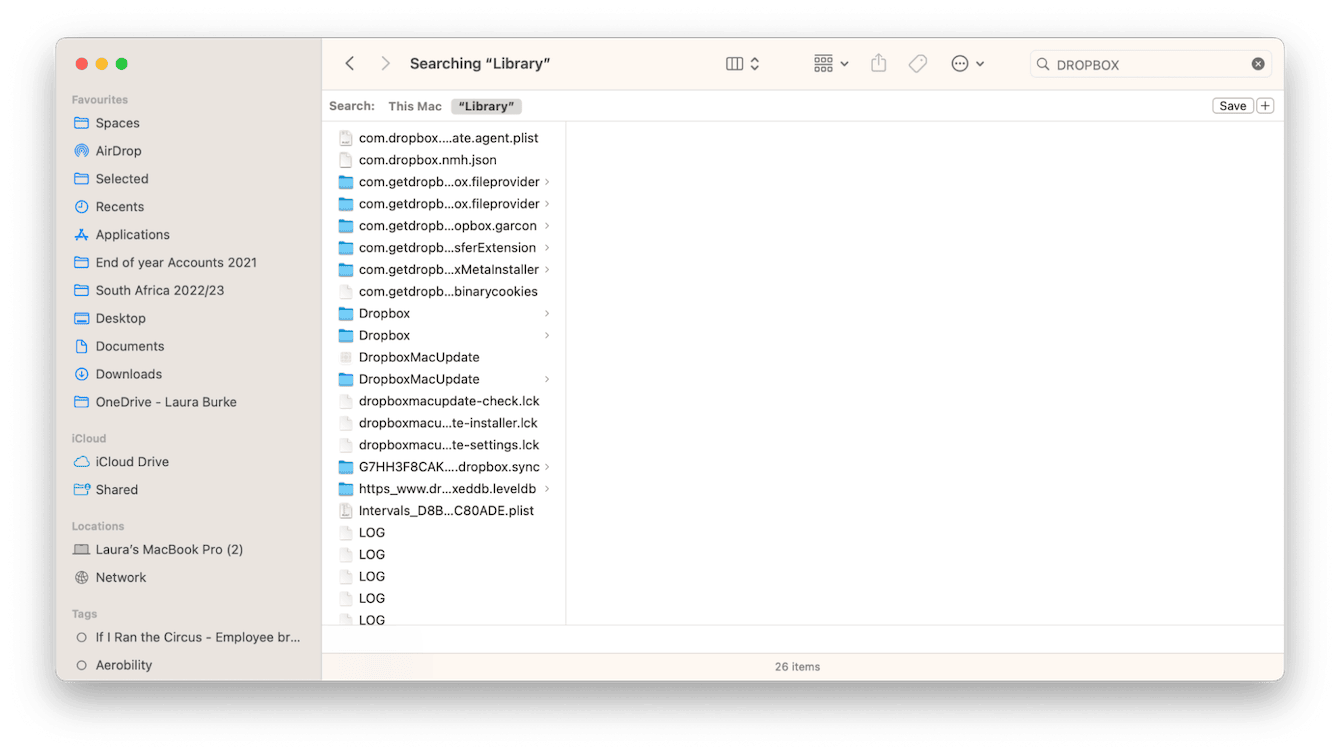Image resolution: width=1340 pixels, height=755 pixels.
Task: Click the Tags icon in the toolbar
Action: pyautogui.click(x=917, y=63)
